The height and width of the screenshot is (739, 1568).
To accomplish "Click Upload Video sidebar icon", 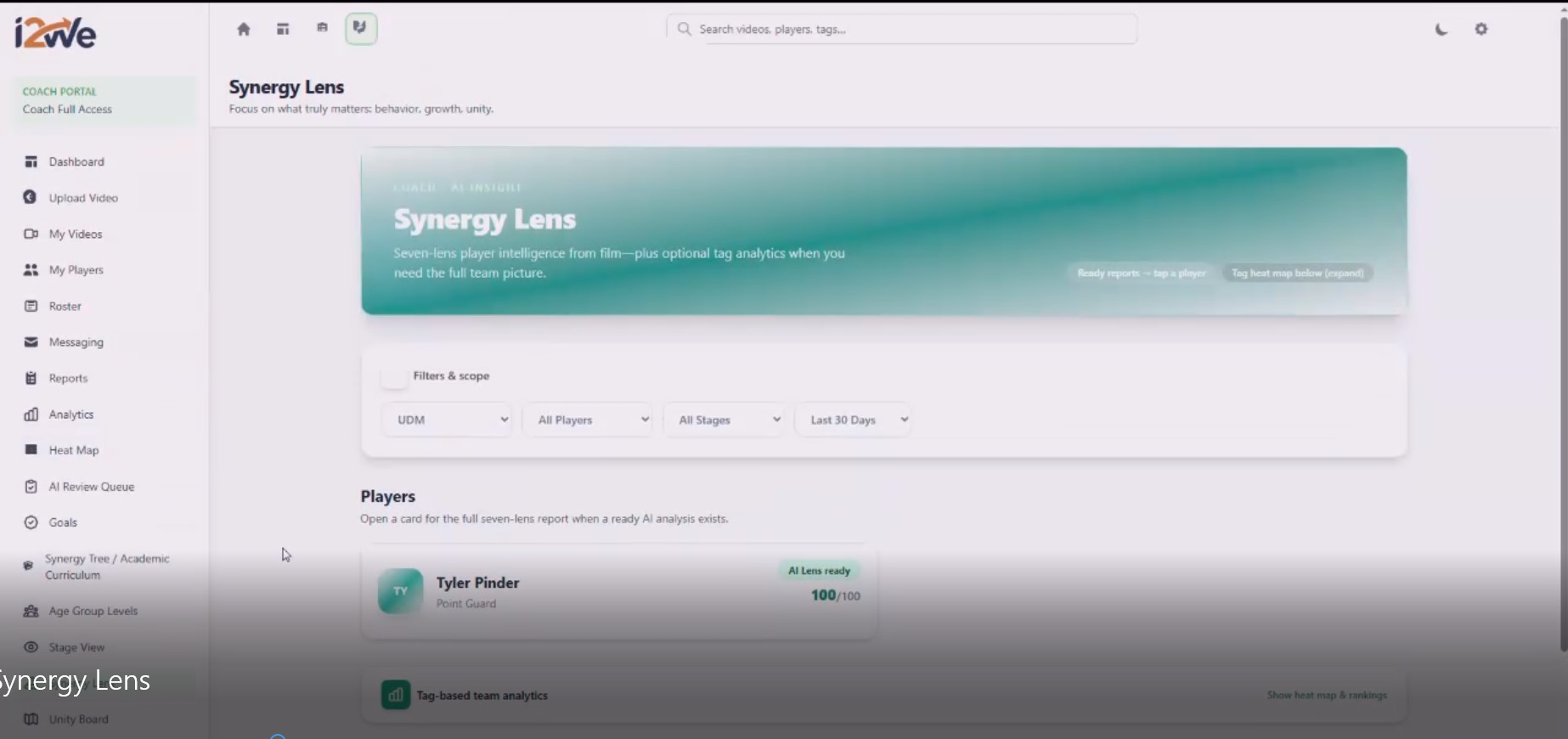I will coord(31,197).
